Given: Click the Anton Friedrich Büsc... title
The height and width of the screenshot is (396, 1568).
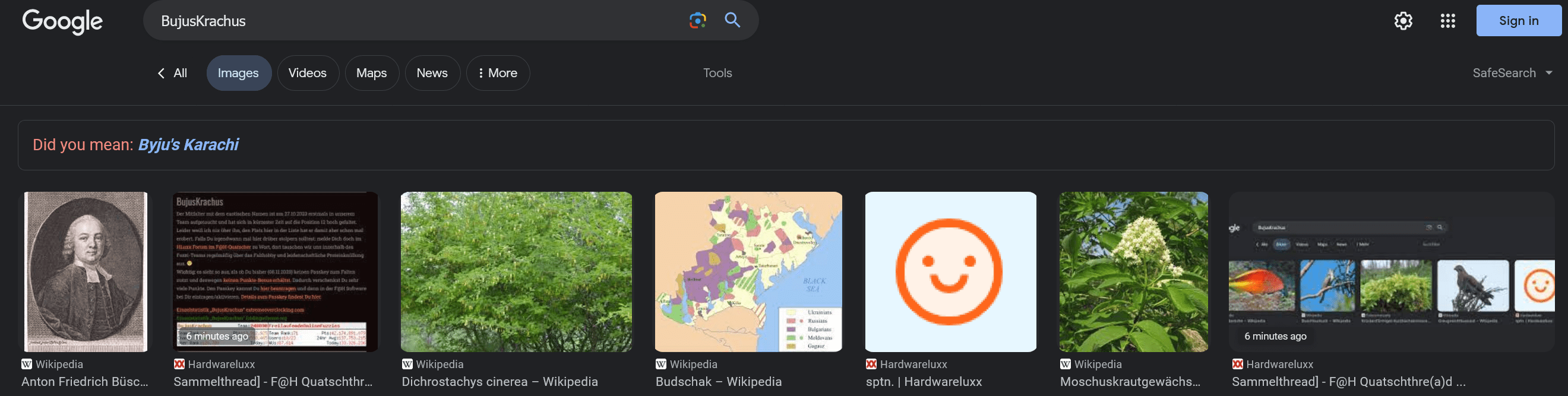Looking at the screenshot, I should tap(84, 382).
